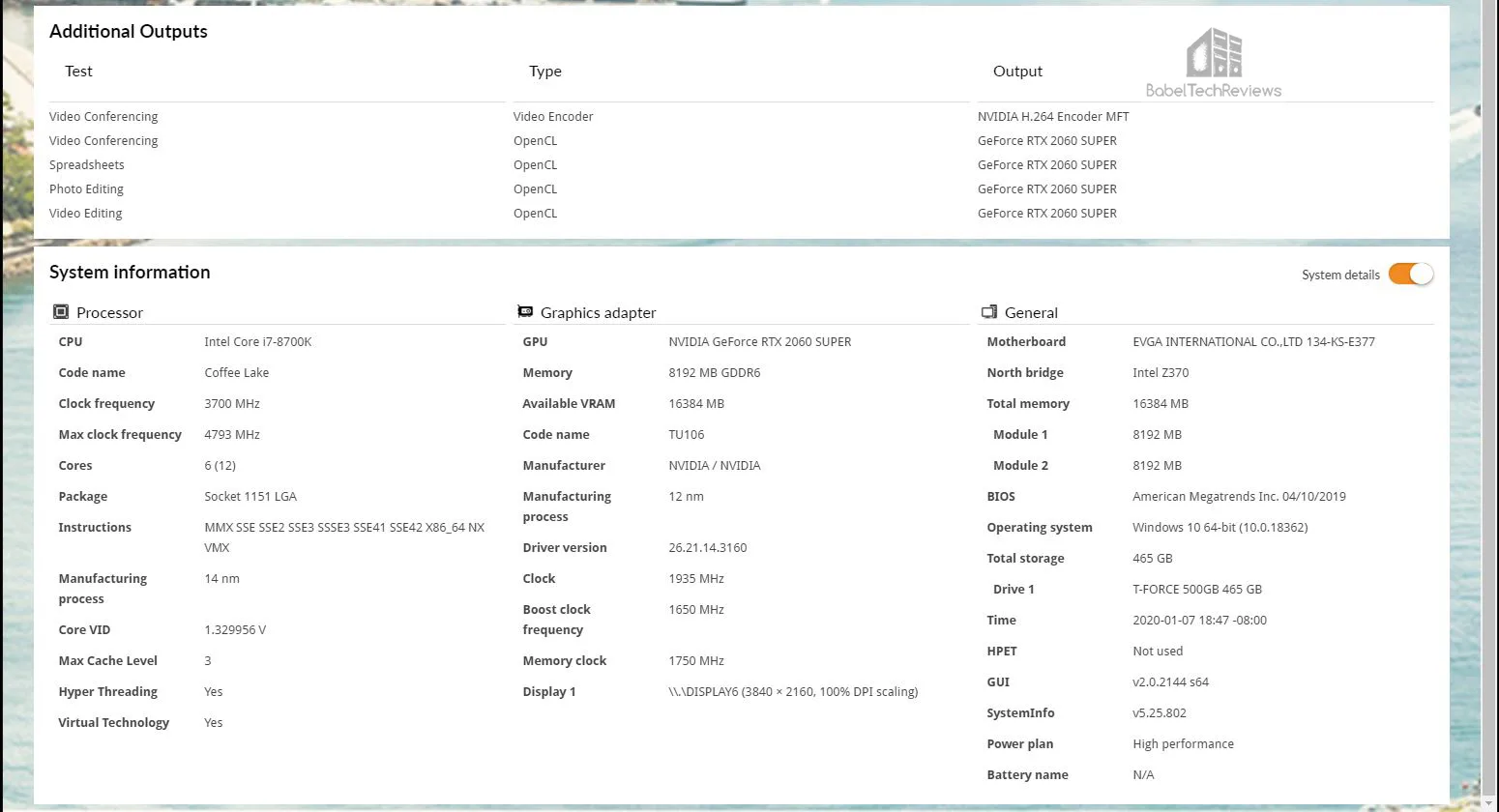1499x812 pixels.
Task: Click the Test column header
Action: point(78,72)
